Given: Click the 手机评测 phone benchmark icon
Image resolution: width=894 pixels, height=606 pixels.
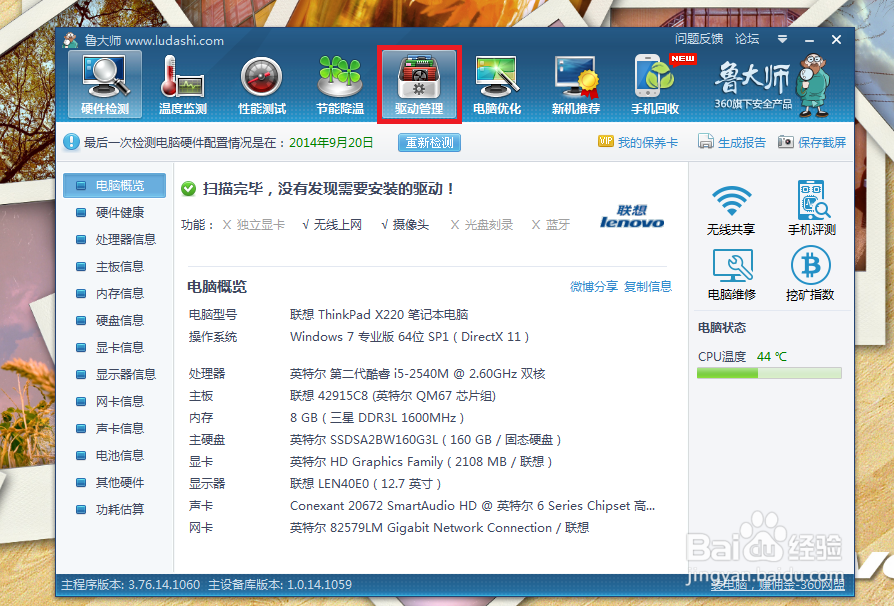Looking at the screenshot, I should (811, 209).
